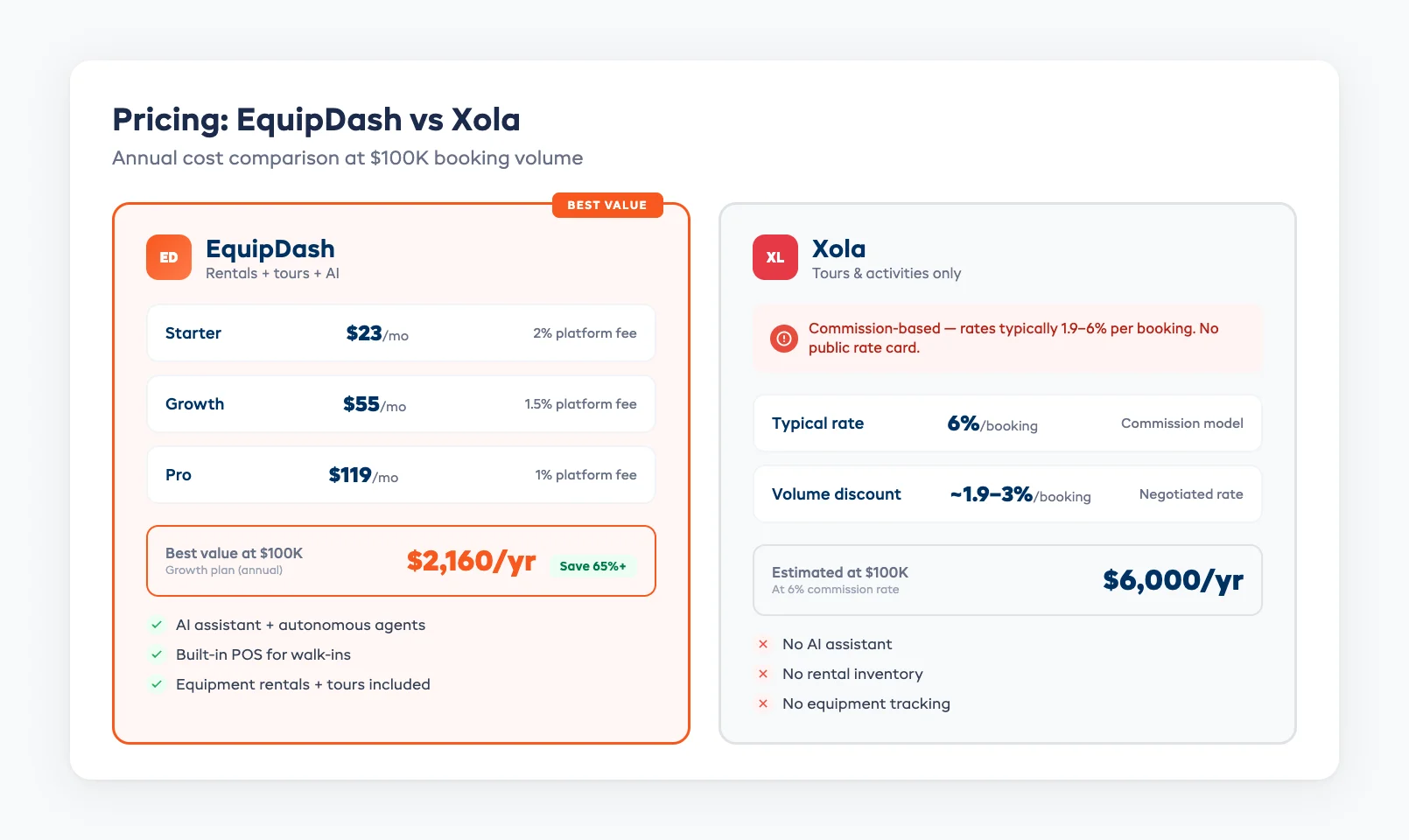Open the $2,160/yr best value panel
This screenshot has width=1409, height=840.
click(x=401, y=561)
